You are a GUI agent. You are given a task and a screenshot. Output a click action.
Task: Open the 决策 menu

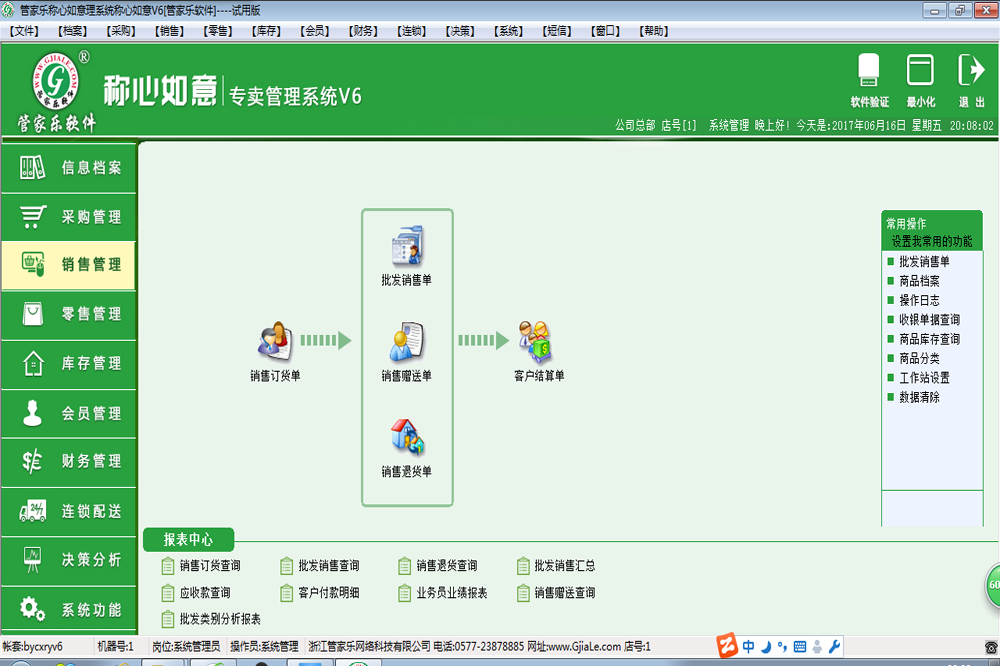(460, 31)
